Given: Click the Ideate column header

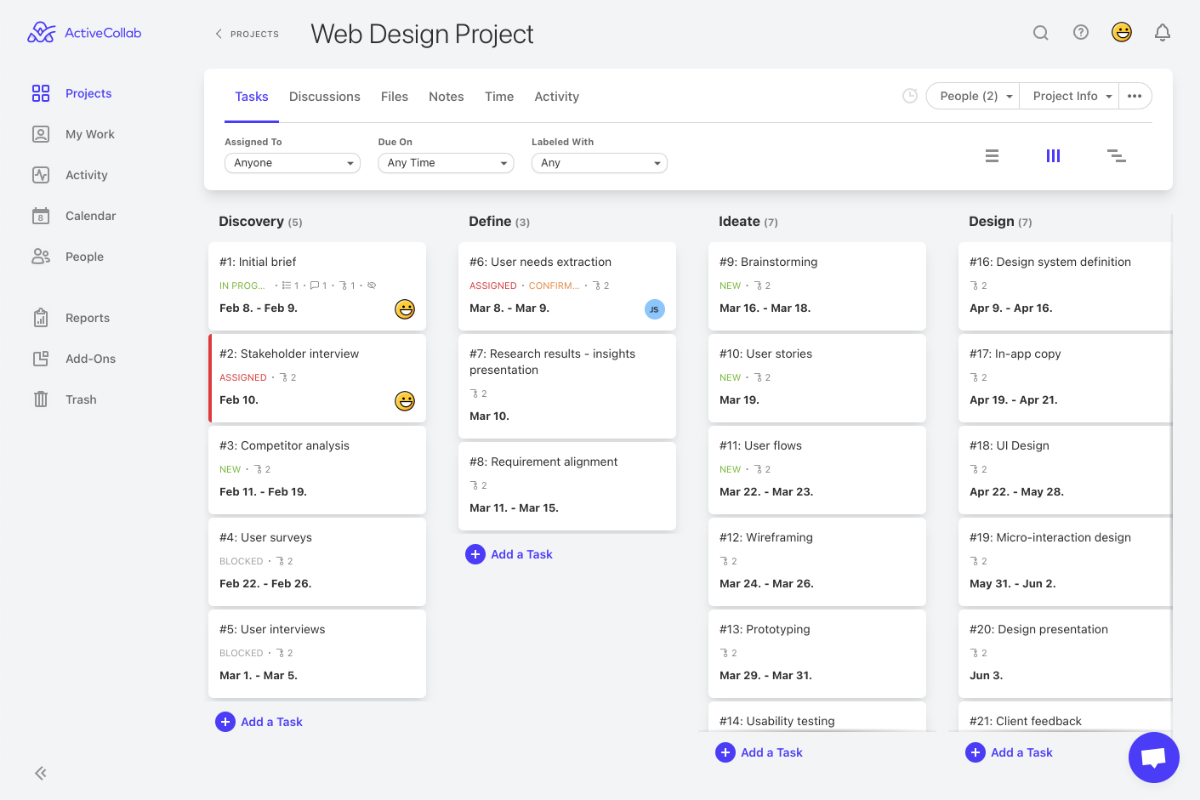Looking at the screenshot, I should tap(748, 222).
